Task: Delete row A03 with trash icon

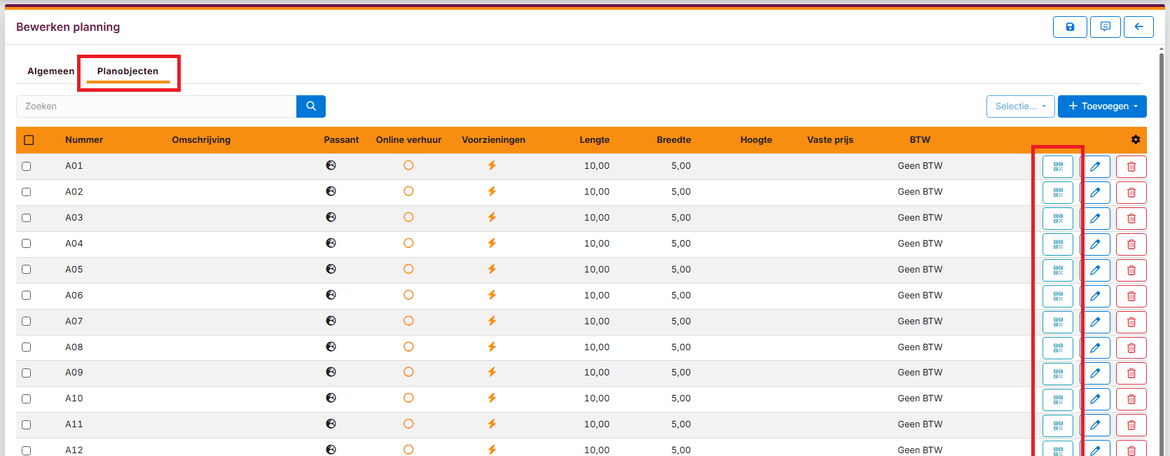Action: point(1131,219)
